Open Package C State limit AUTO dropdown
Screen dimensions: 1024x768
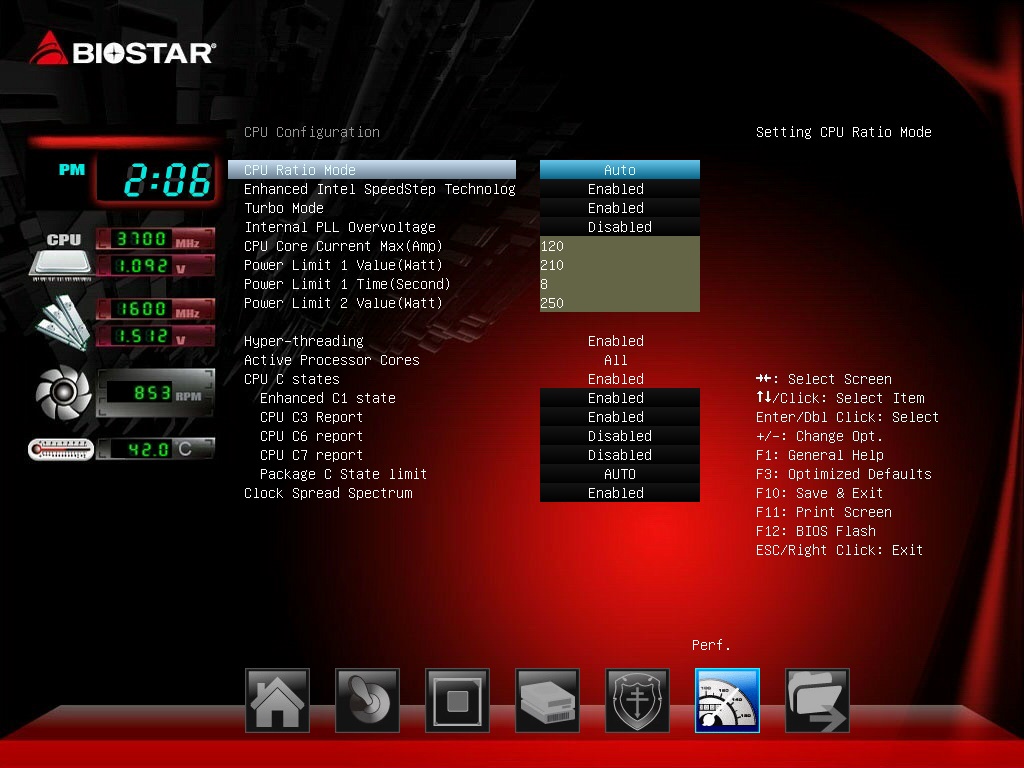click(620, 473)
